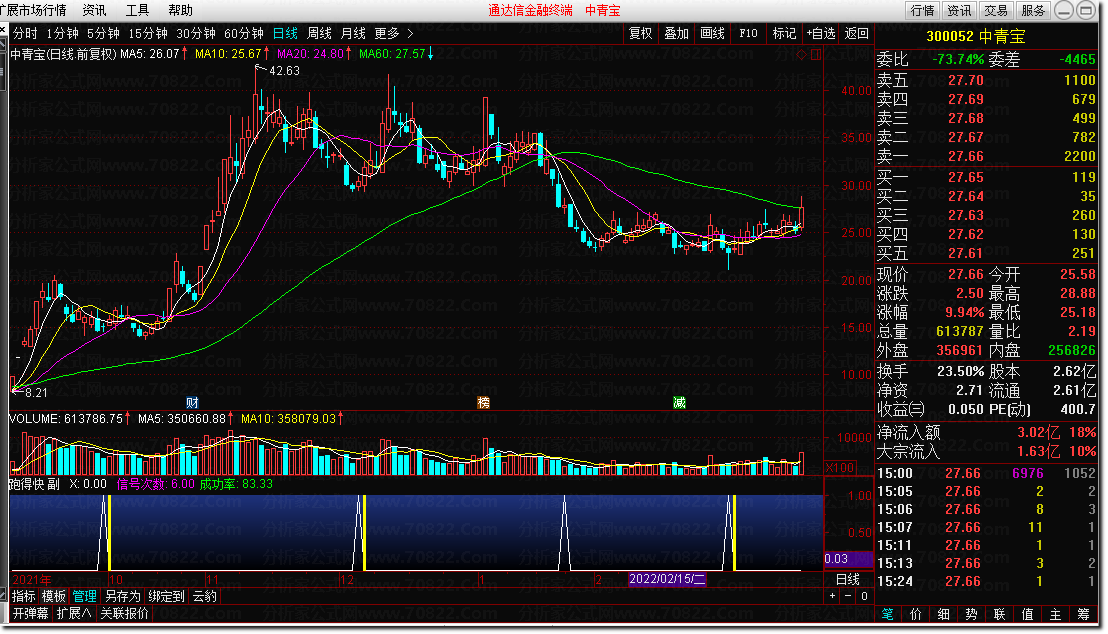Open the 画线 drawing tools

[712, 33]
